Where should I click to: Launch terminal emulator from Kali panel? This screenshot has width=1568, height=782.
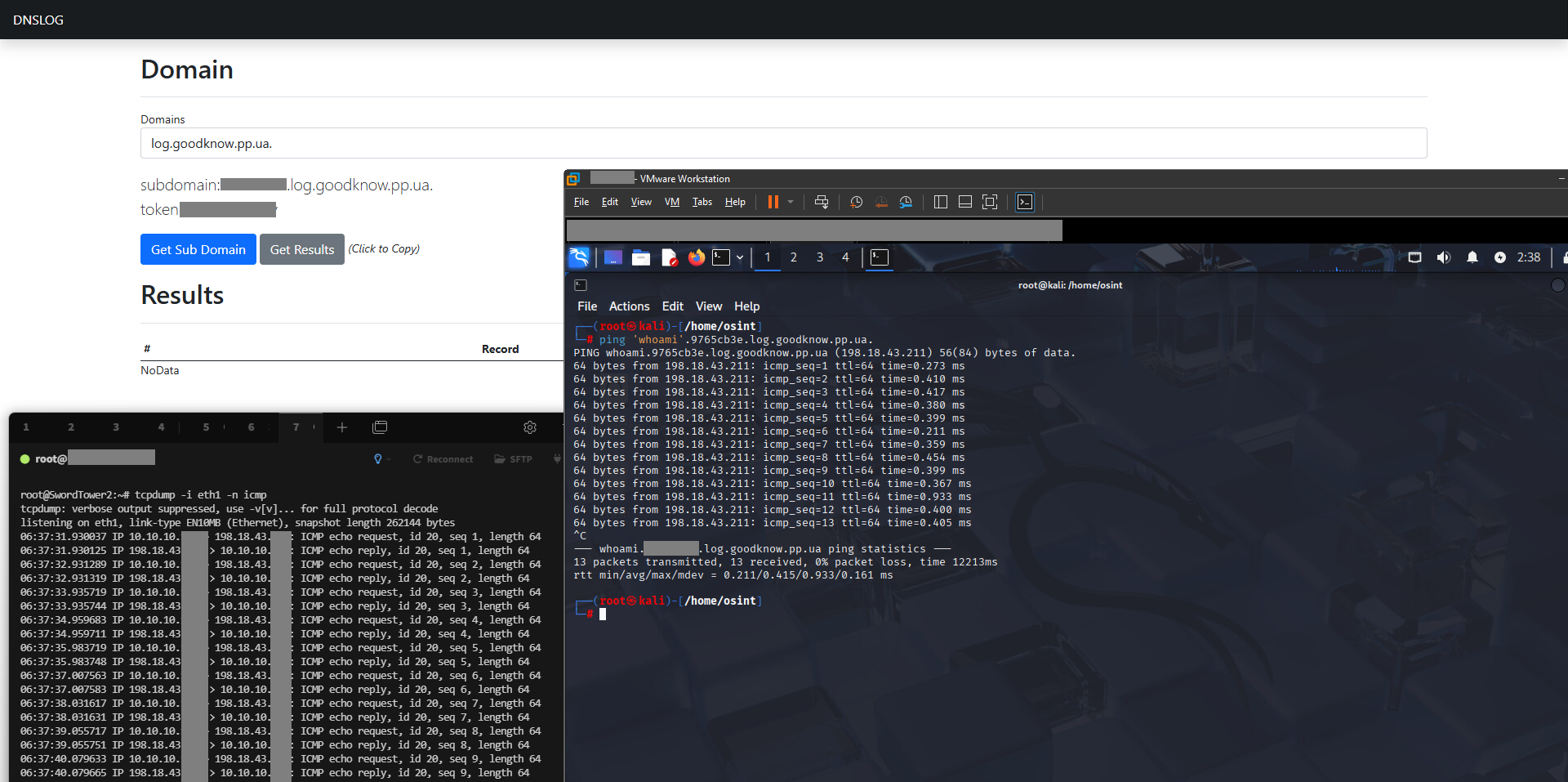click(721, 257)
